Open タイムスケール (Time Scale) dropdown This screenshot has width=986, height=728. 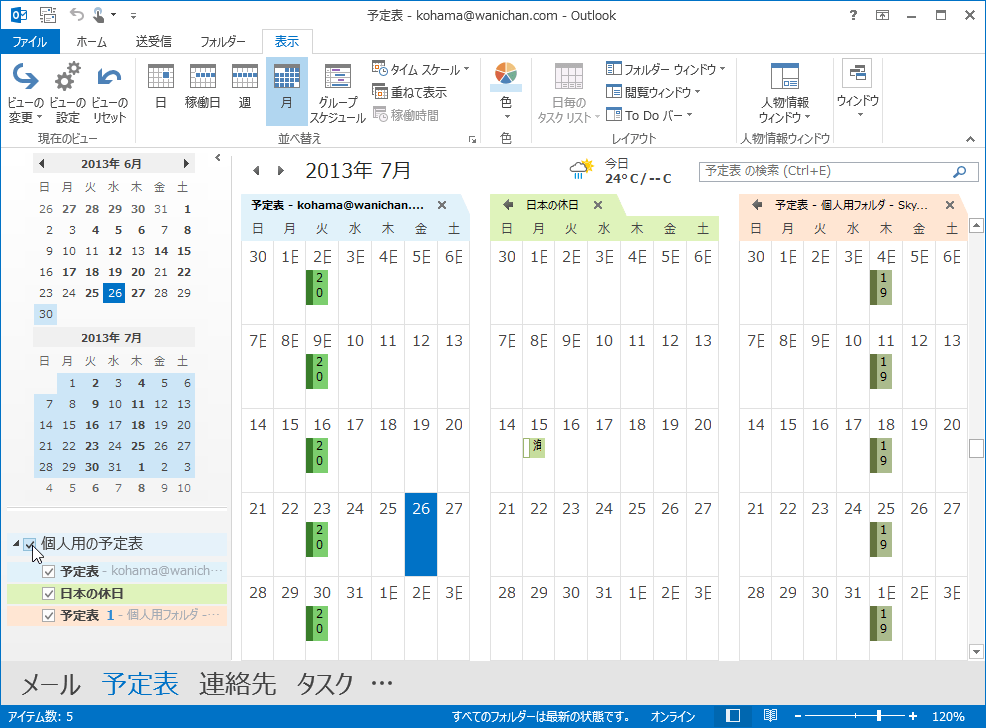click(x=421, y=69)
